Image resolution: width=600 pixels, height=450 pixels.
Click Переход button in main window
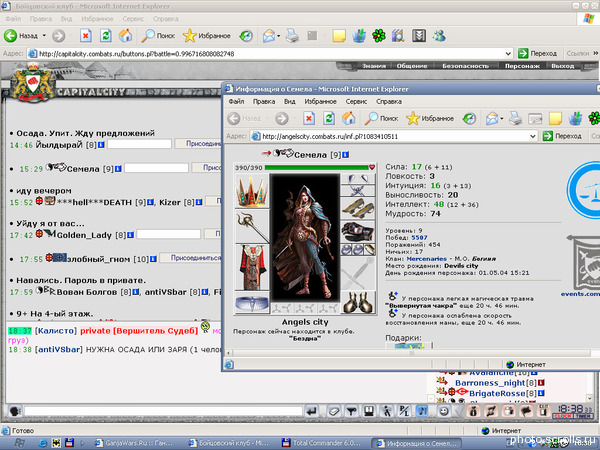537,54
